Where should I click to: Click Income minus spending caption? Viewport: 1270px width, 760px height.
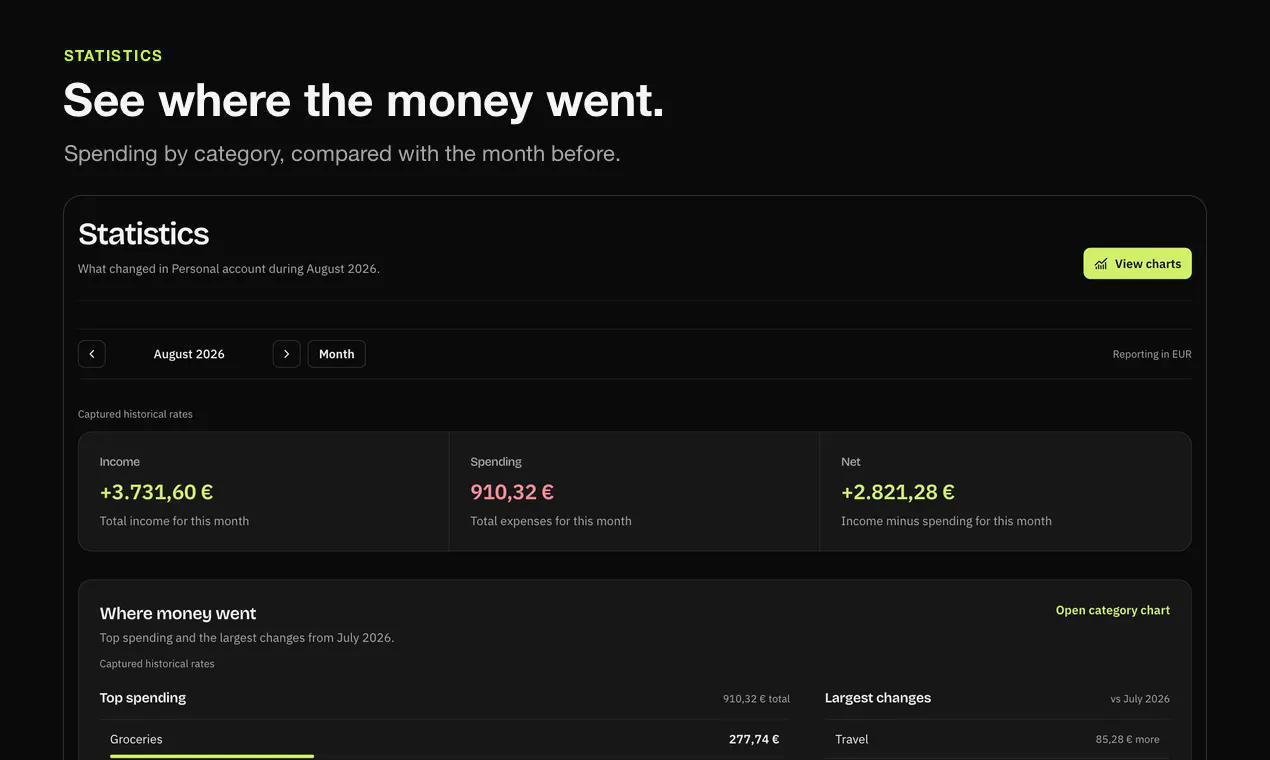946,521
